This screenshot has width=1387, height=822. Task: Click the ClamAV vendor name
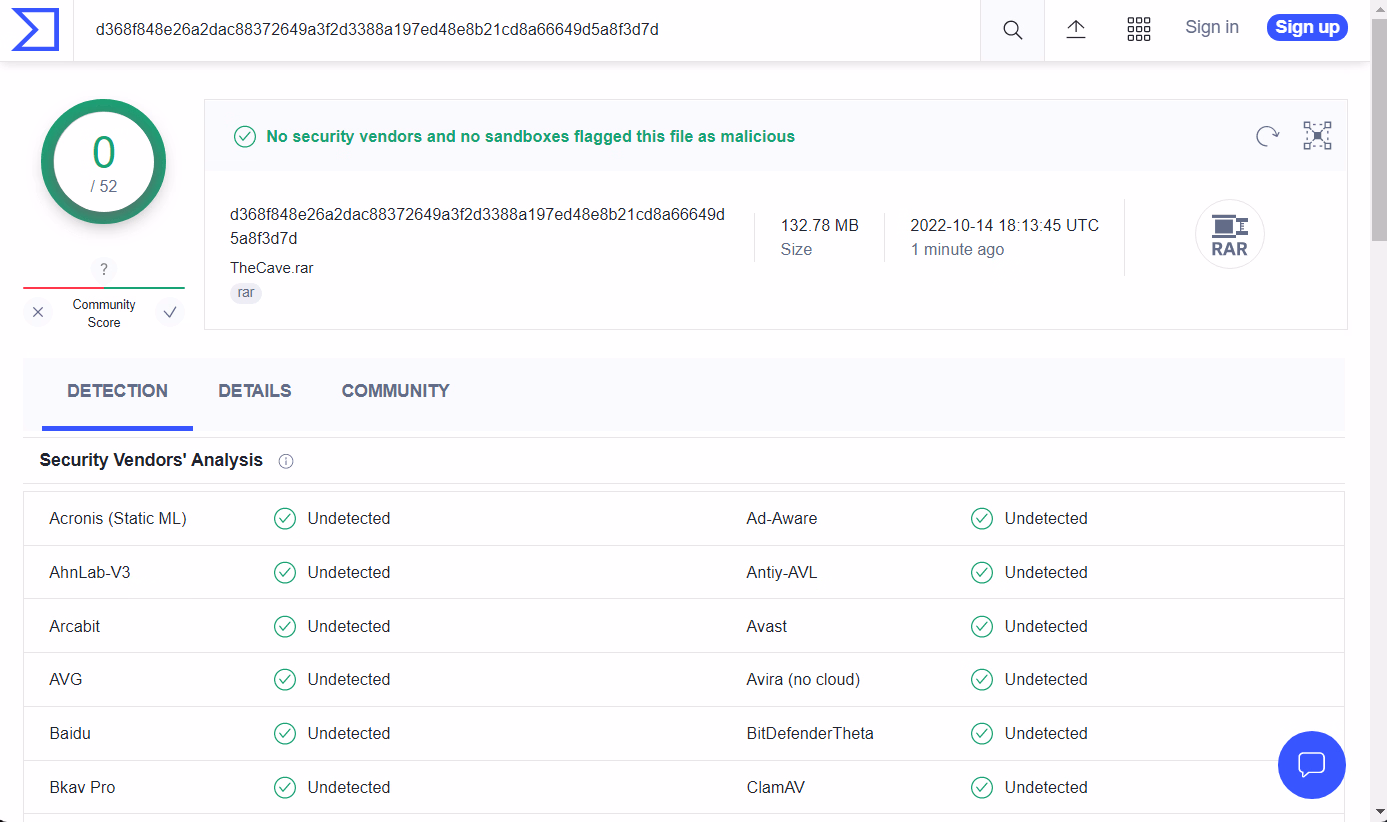point(776,787)
